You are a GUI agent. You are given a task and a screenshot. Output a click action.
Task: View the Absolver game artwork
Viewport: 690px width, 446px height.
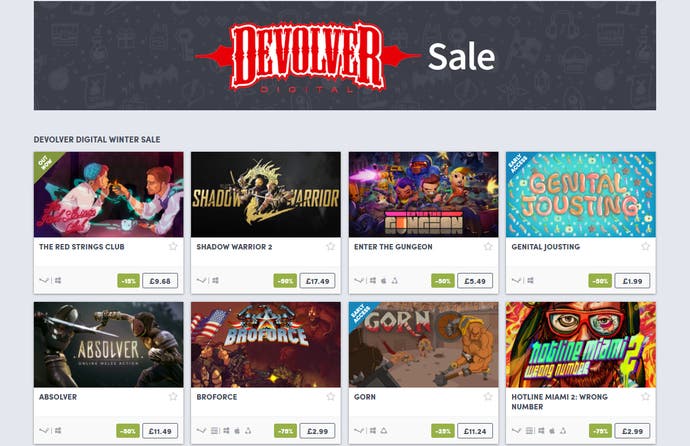pyautogui.click(x=109, y=344)
